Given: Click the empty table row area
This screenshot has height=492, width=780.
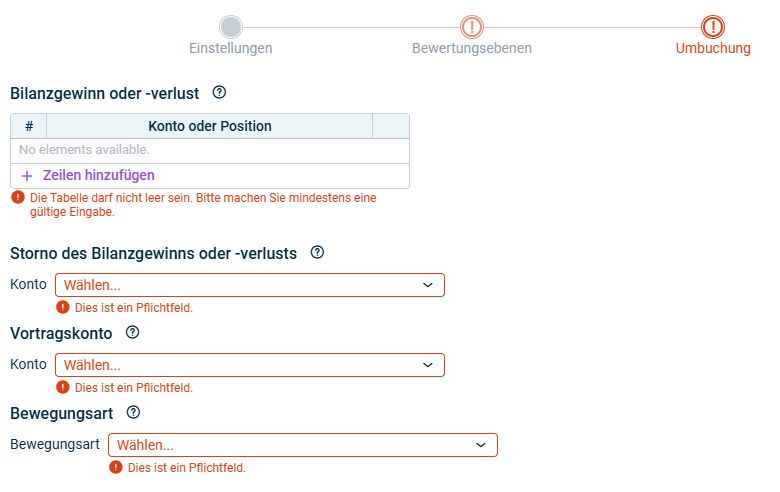Looking at the screenshot, I should tap(209, 150).
